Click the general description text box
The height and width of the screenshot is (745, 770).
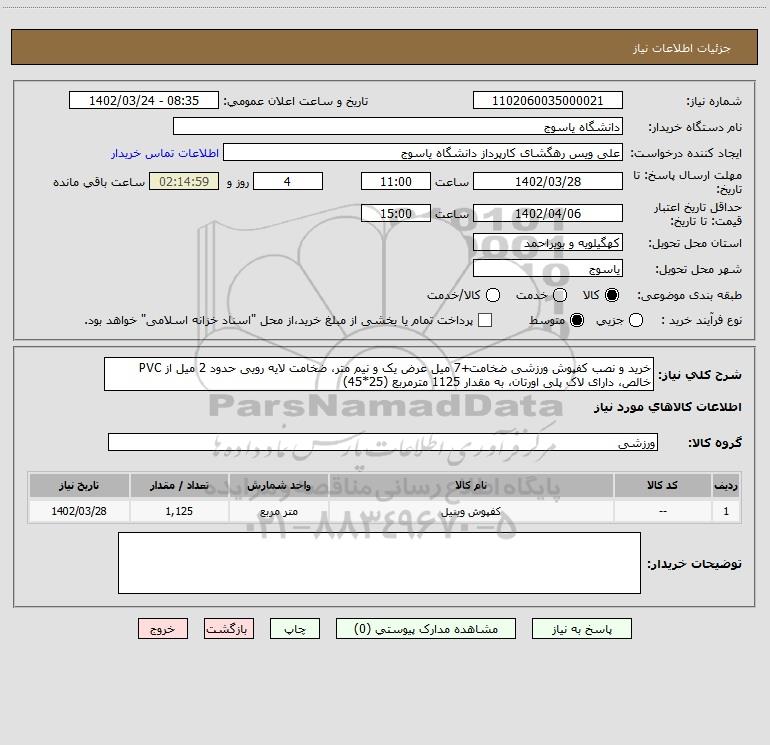[x=379, y=374]
